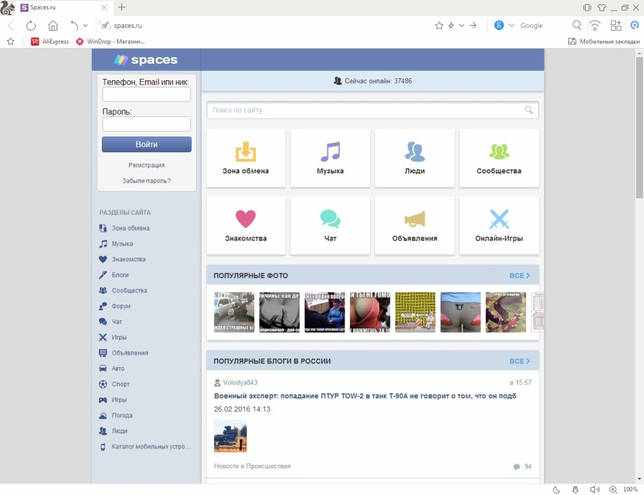Open the Зона обмена tile
The width and height of the screenshot is (644, 495).
click(246, 158)
